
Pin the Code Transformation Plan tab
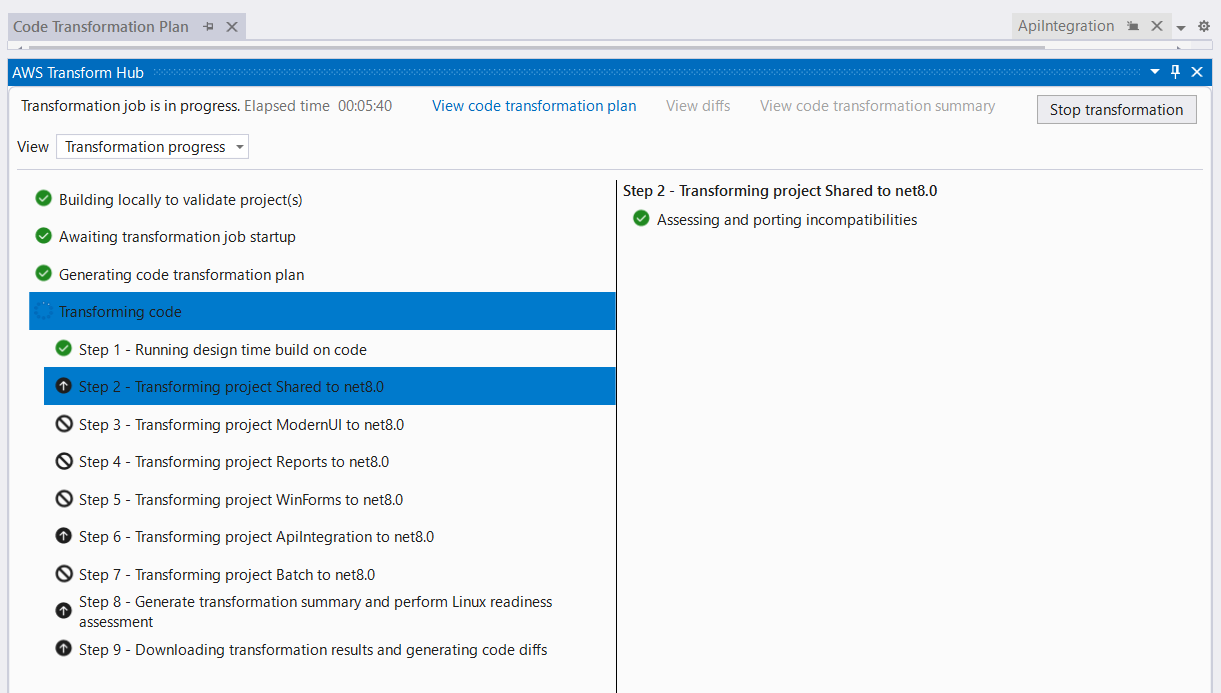tap(209, 27)
